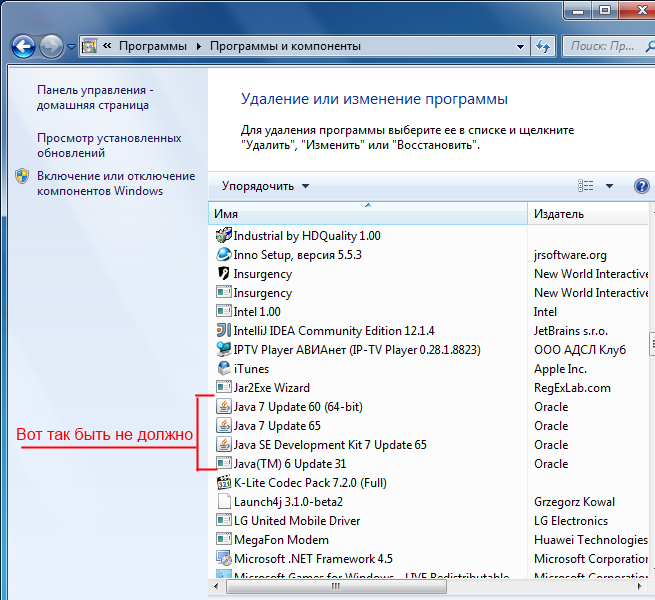Click the Inno Setup globe icon
This screenshot has width=655, height=600.
(223, 254)
